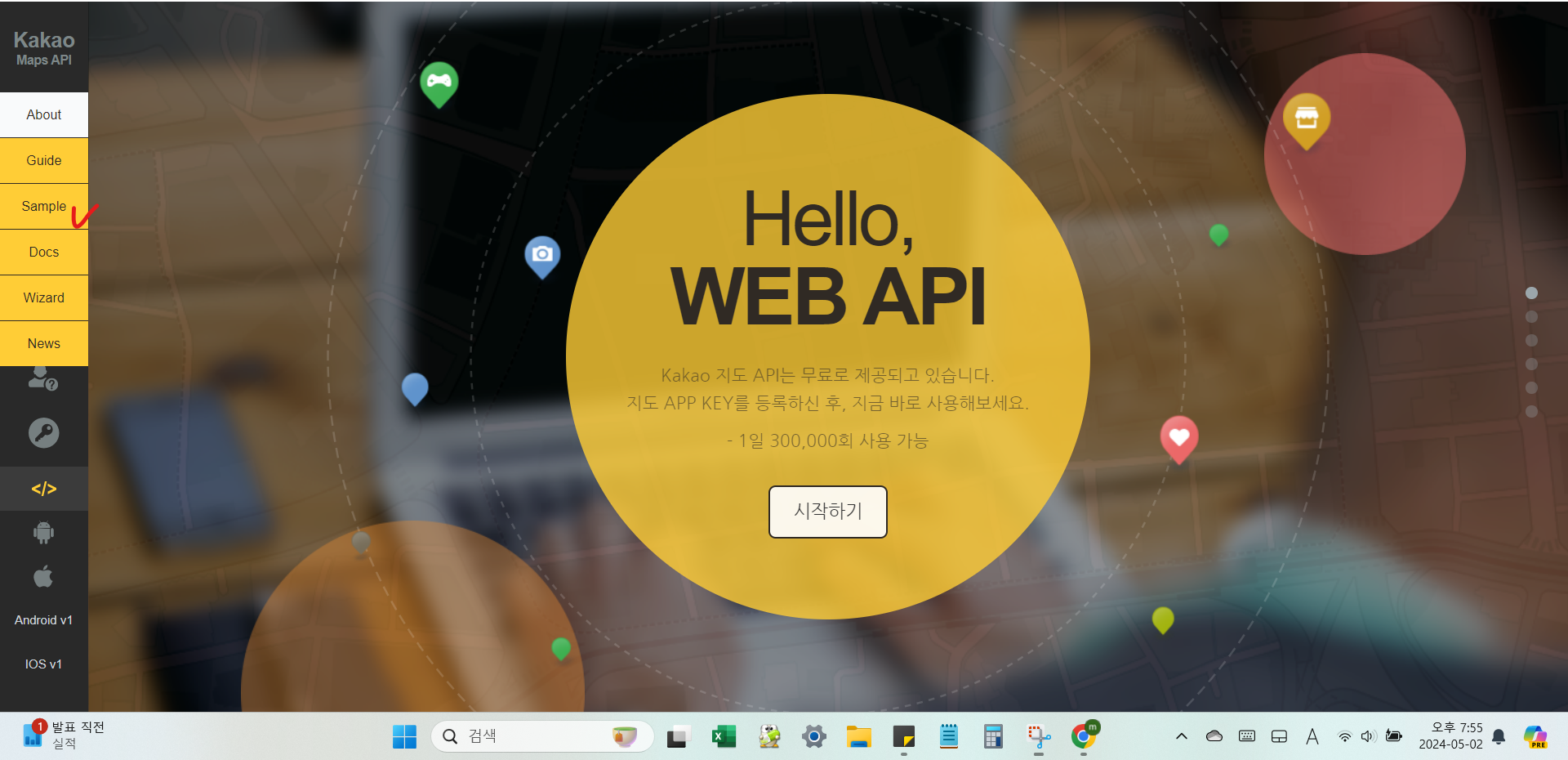Click the taskbar search box
This screenshot has height=760, width=1568.
click(x=542, y=737)
